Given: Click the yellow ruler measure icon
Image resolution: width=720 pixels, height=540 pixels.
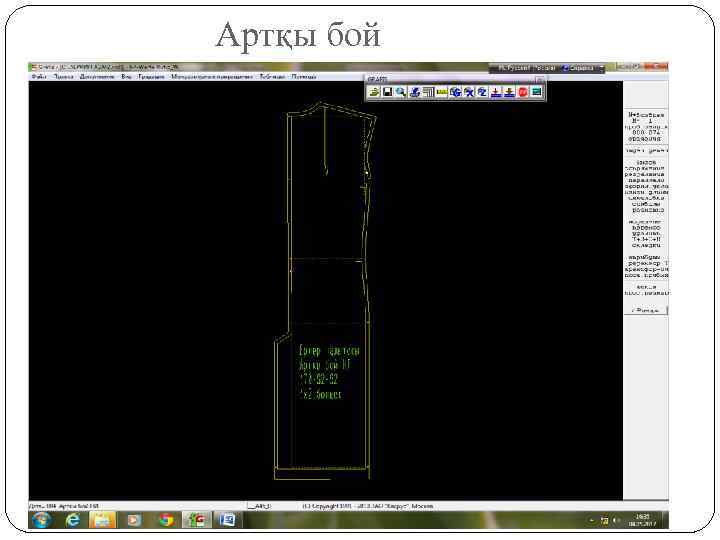Looking at the screenshot, I should click(x=442, y=92).
